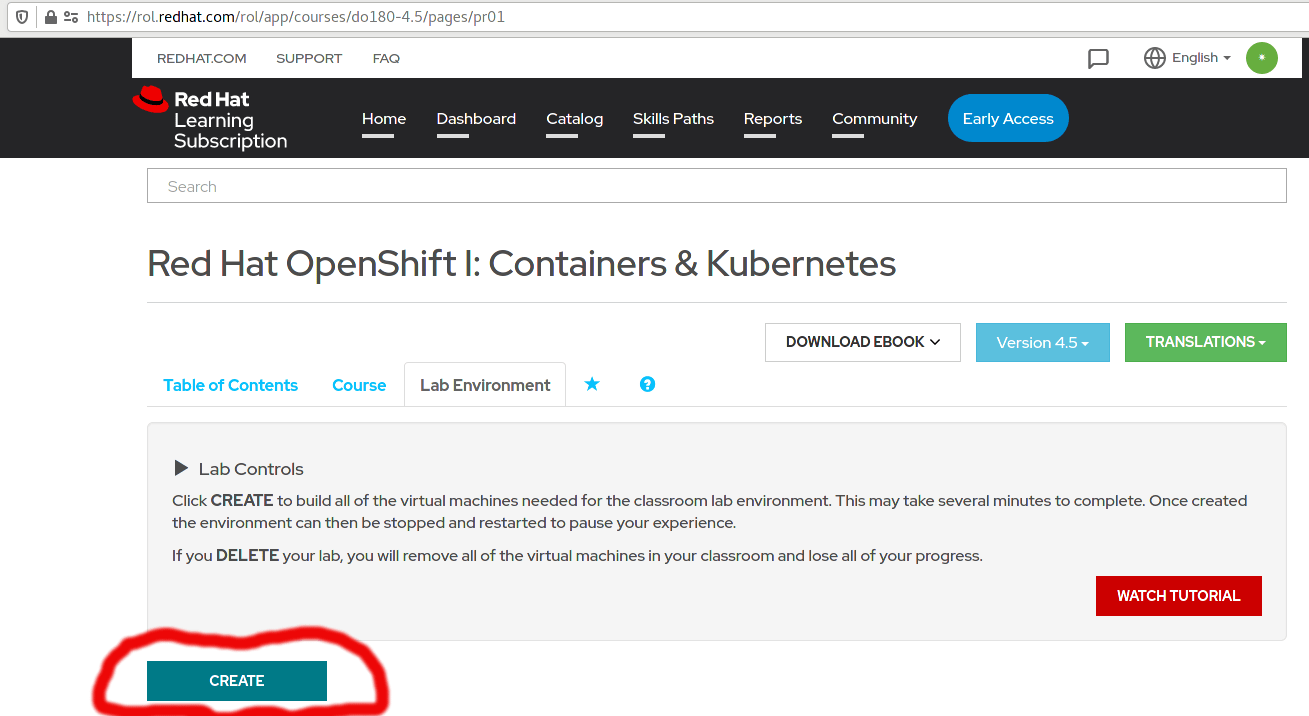Click the shield icon in the address bar
This screenshot has height=716, width=1309.
click(x=21, y=16)
